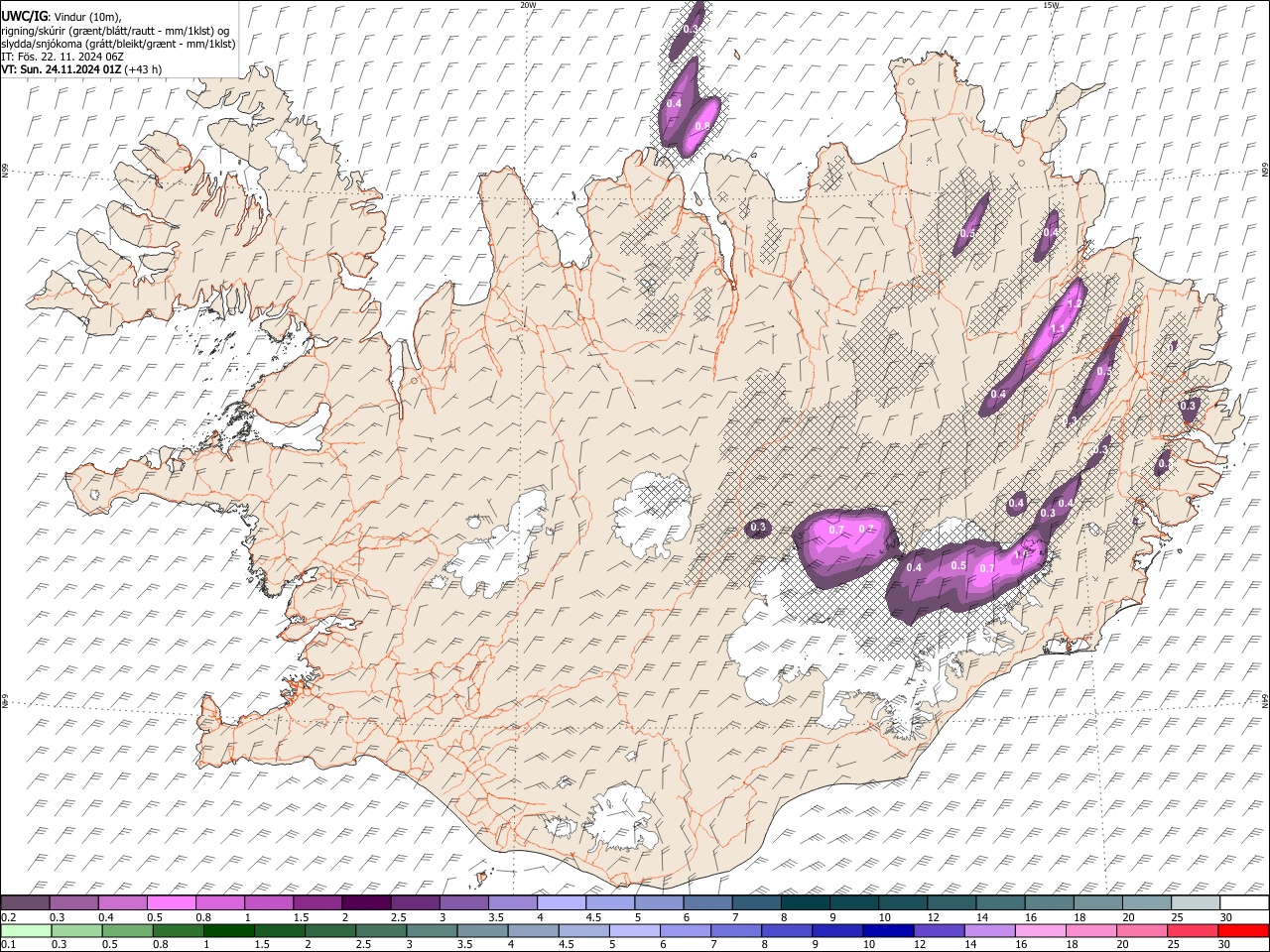
Task: Choose the deep blue 10 swatch, bottom legend row
Action: [888, 930]
